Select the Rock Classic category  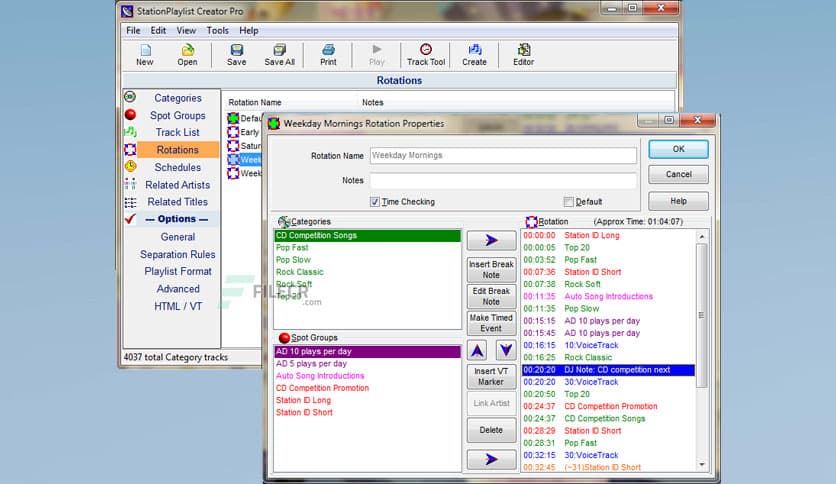point(300,272)
